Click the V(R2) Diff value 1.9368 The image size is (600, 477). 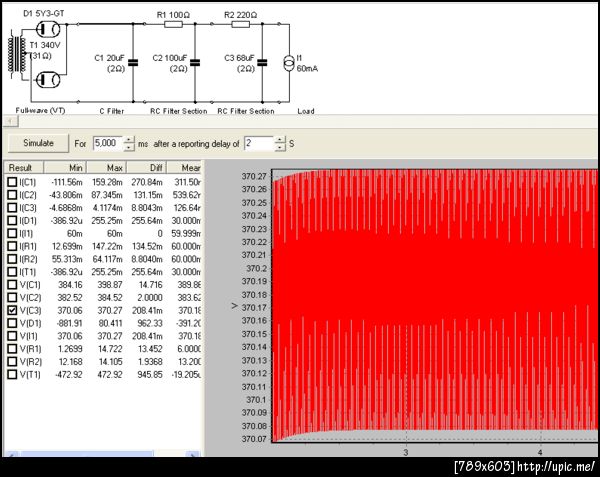pos(148,361)
